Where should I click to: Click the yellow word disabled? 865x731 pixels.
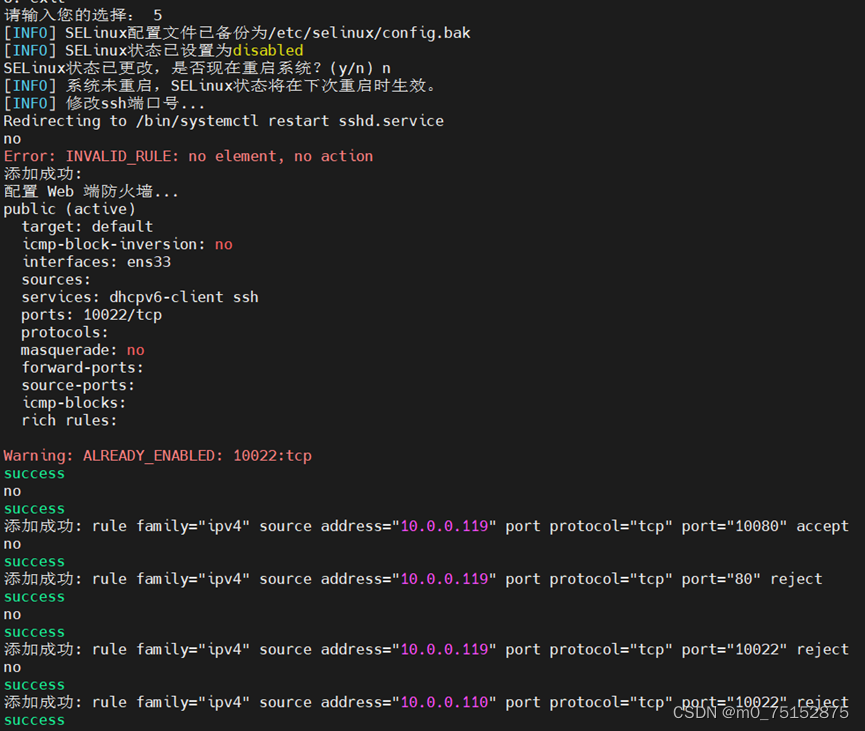point(268,51)
